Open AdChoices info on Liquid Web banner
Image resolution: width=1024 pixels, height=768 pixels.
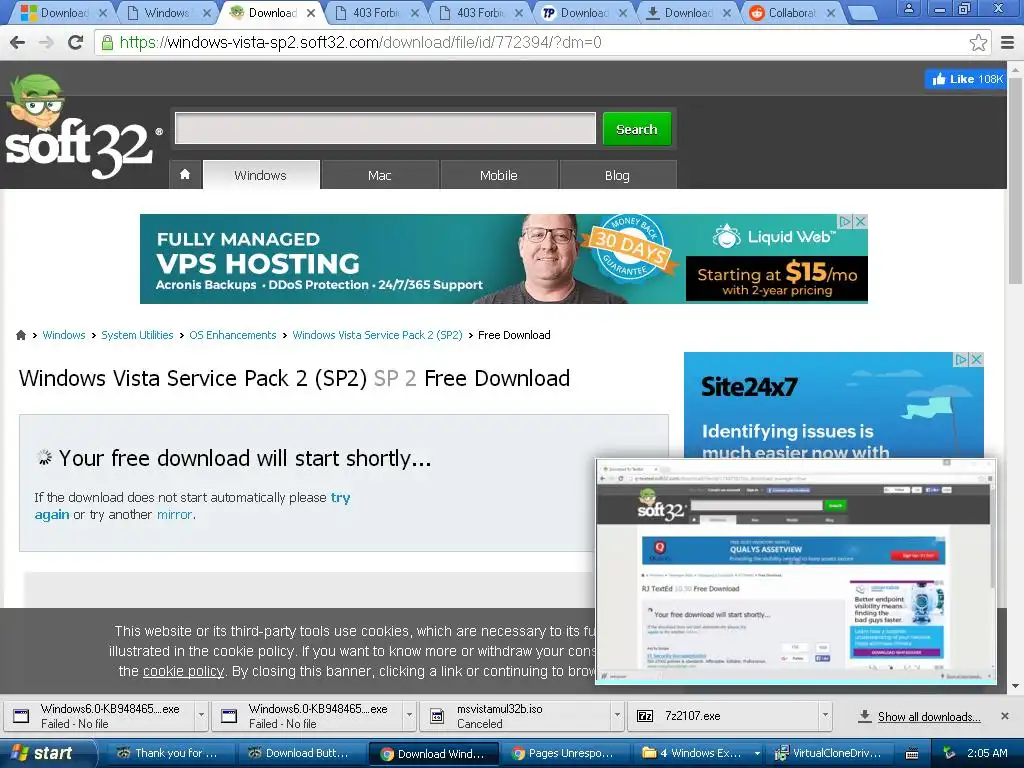click(845, 221)
